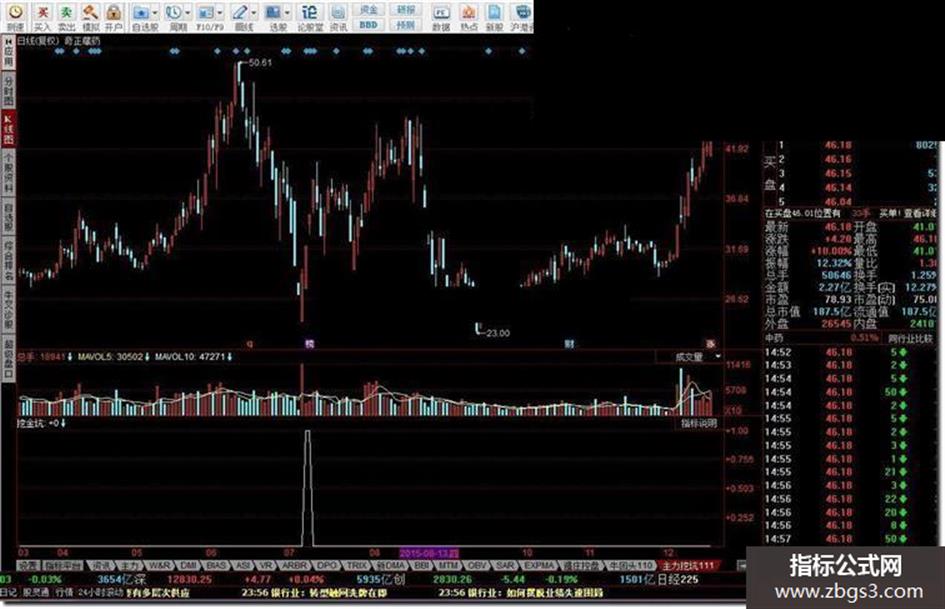This screenshot has height=609, width=945.
Task: Click the 周期 period clock icon
Action: [175, 12]
